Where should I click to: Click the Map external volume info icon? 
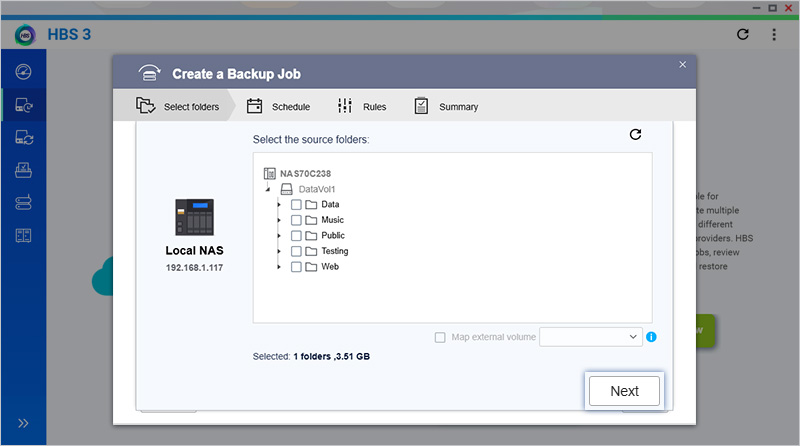tap(651, 337)
